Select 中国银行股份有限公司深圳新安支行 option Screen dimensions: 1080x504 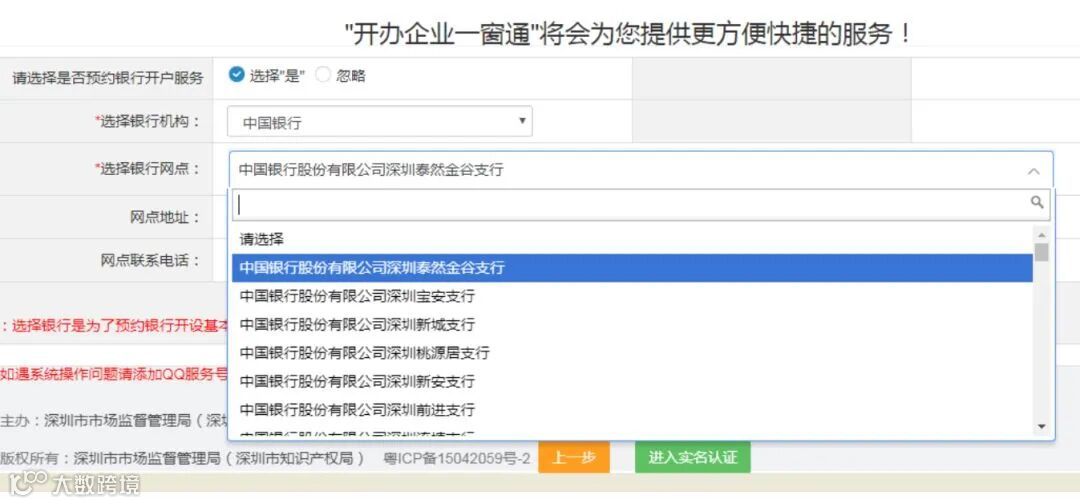(x=632, y=381)
